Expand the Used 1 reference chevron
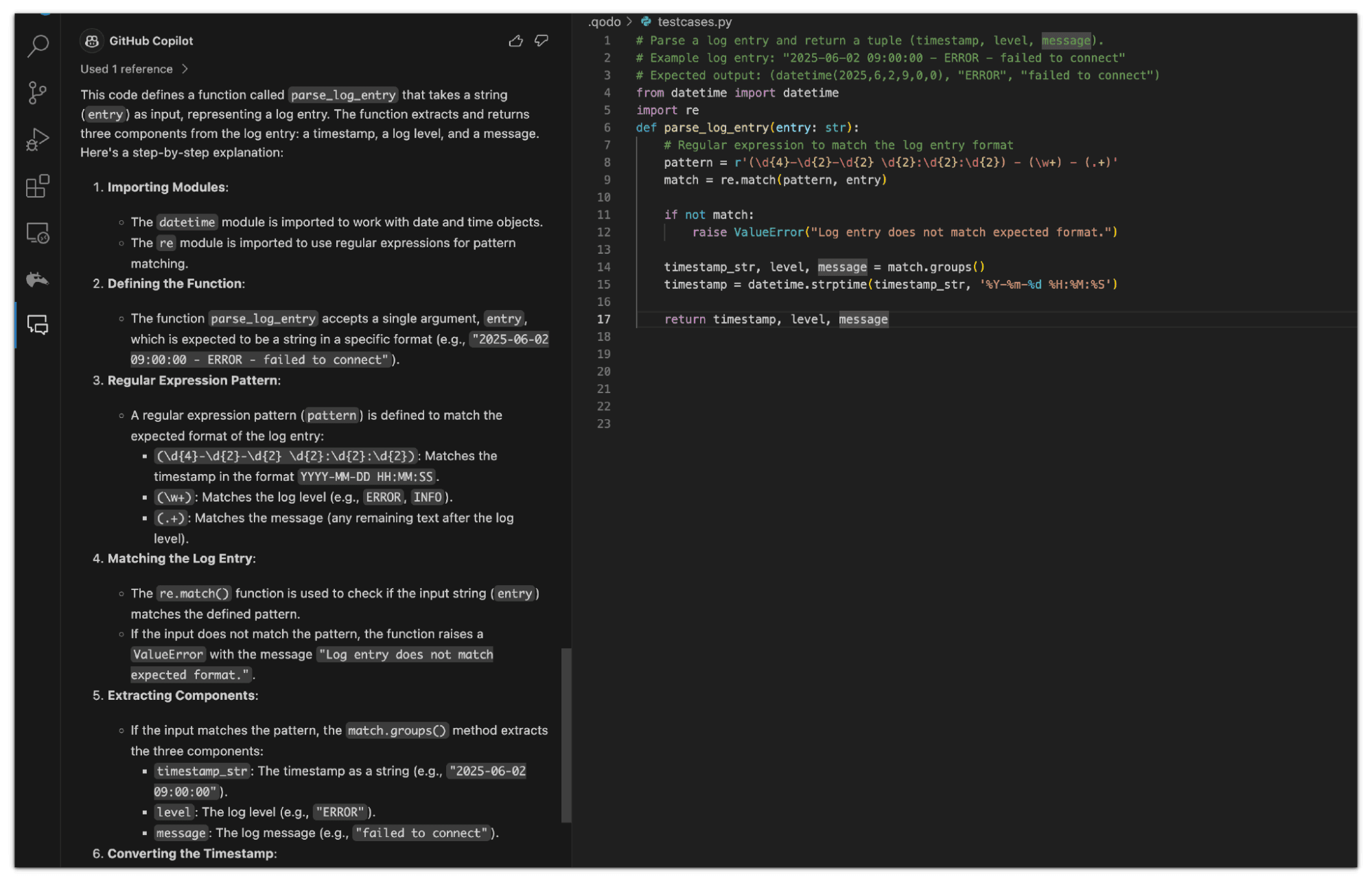Viewport: 1372px width, 883px height. click(185, 69)
